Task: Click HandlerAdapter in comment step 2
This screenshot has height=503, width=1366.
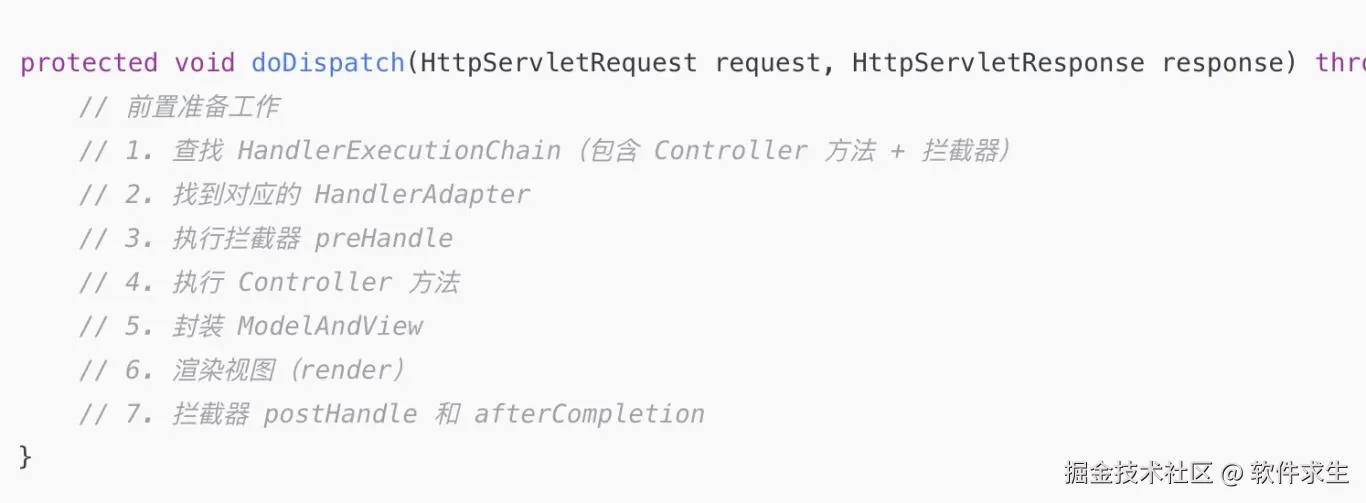Action: 422,194
